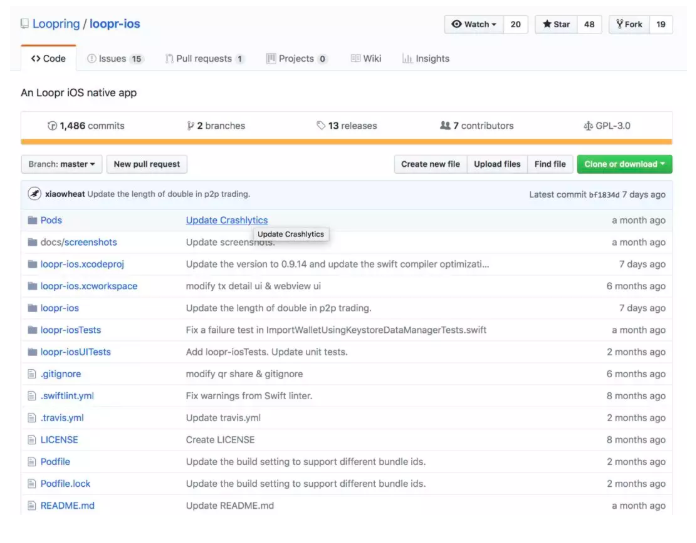Click the LICENSE file icon
Image resolution: width=696 pixels, height=543 pixels.
[x=32, y=440]
